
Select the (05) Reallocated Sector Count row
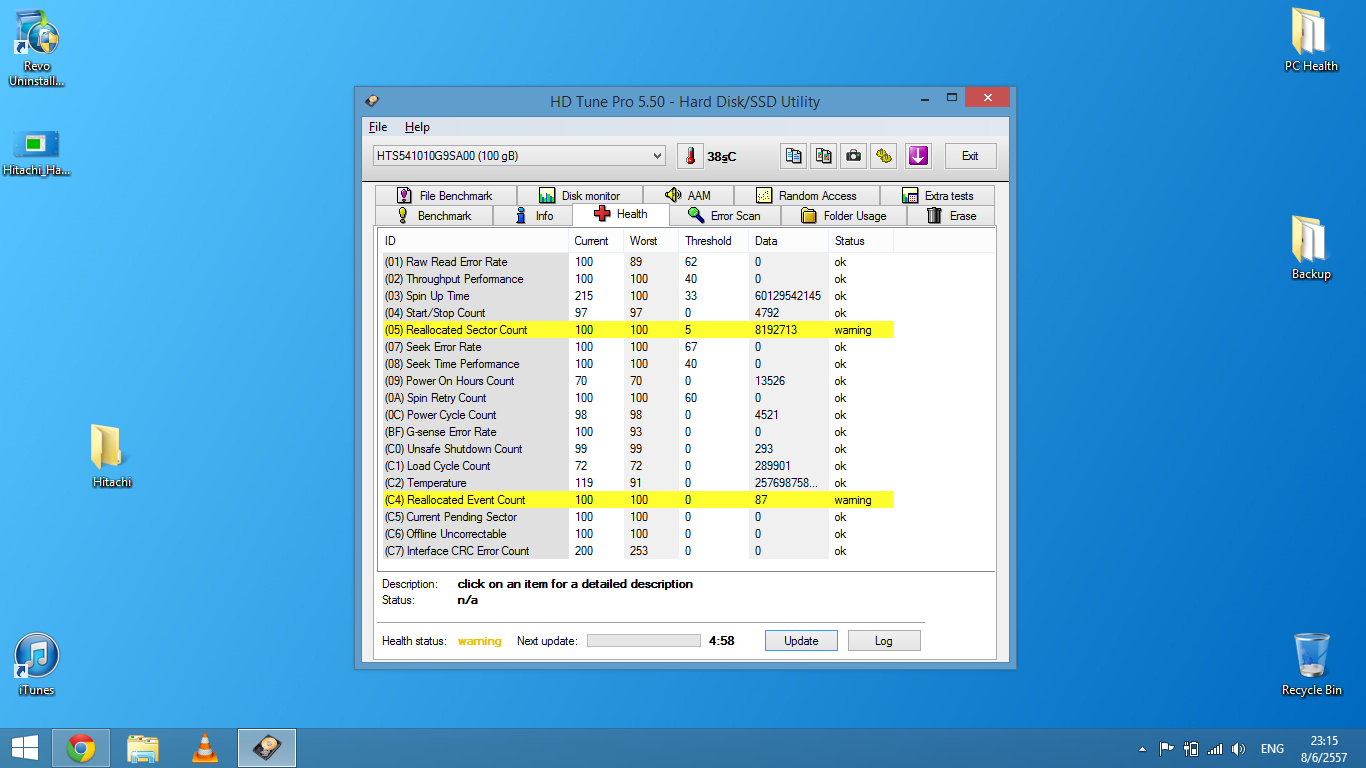[x=636, y=330]
